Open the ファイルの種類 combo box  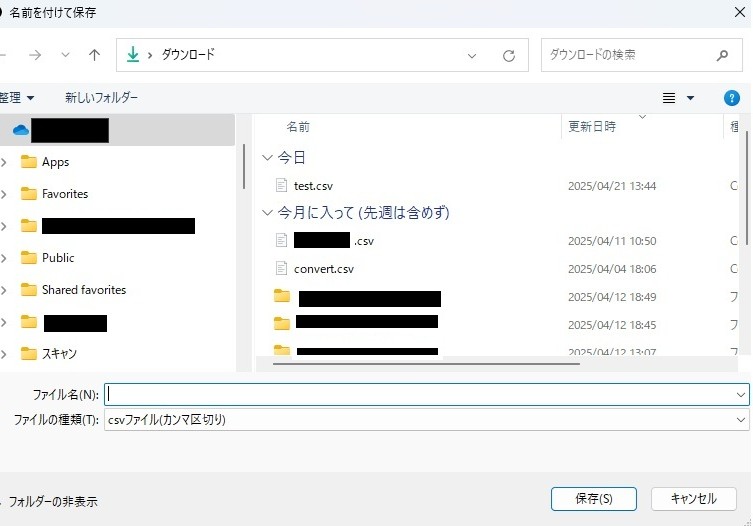426,420
